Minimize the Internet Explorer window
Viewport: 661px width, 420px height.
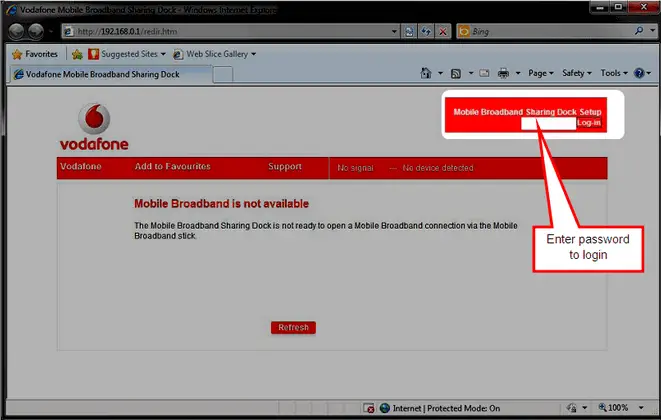(x=599, y=7)
